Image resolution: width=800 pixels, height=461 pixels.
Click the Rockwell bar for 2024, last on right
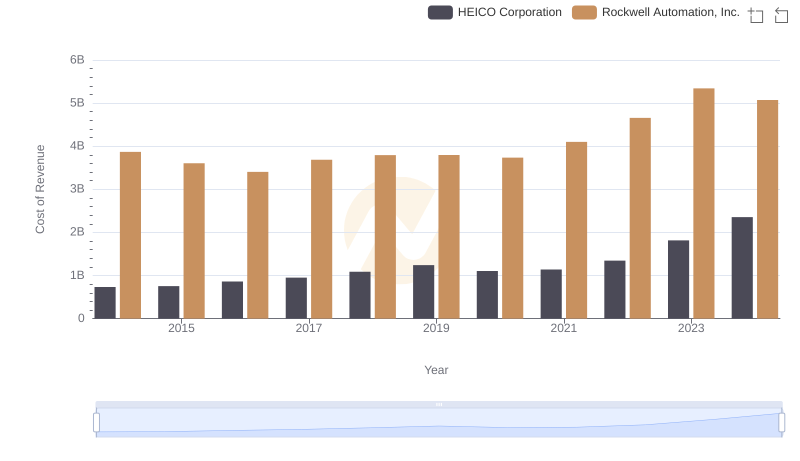(x=767, y=210)
